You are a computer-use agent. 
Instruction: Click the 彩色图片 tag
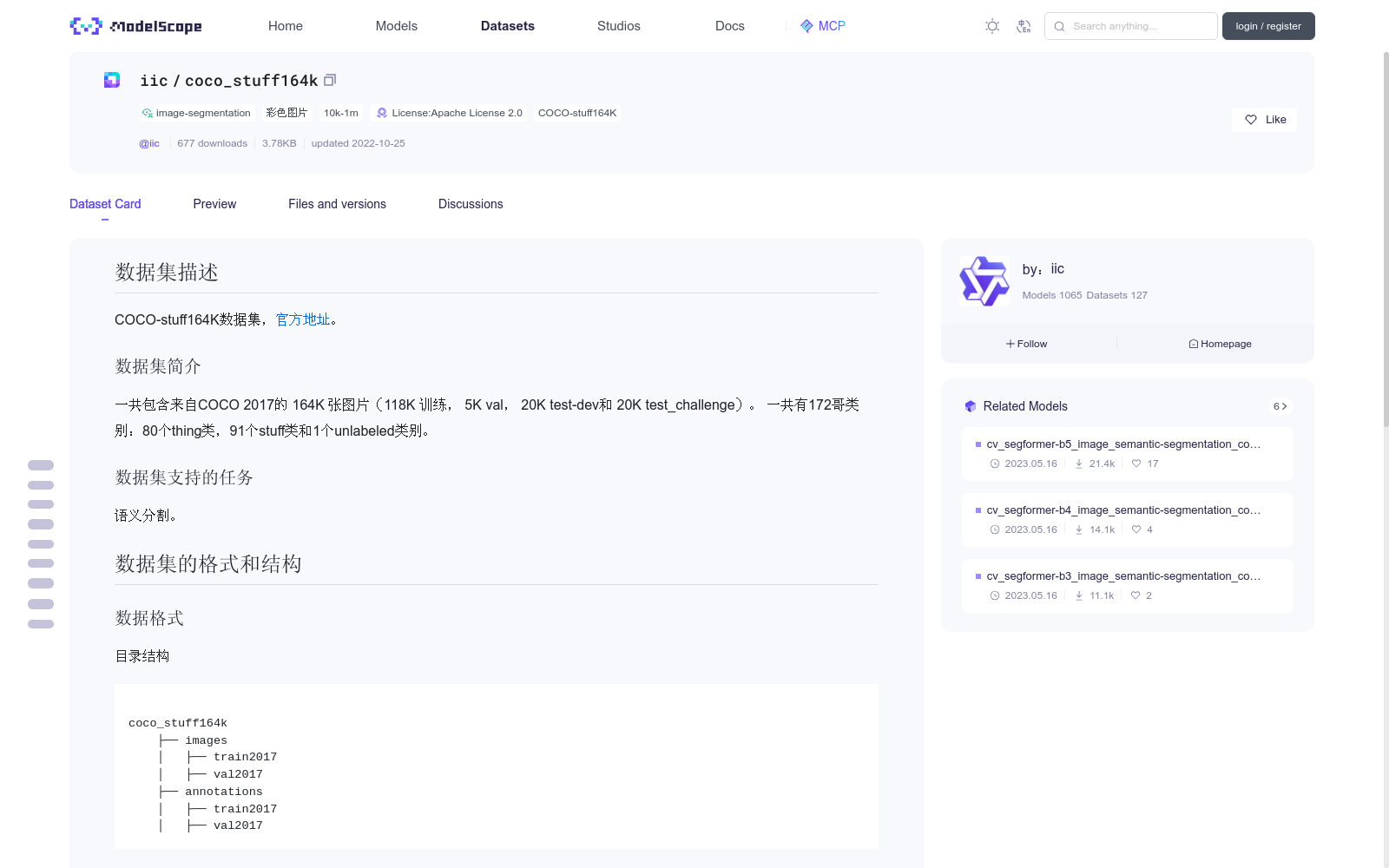pos(286,113)
